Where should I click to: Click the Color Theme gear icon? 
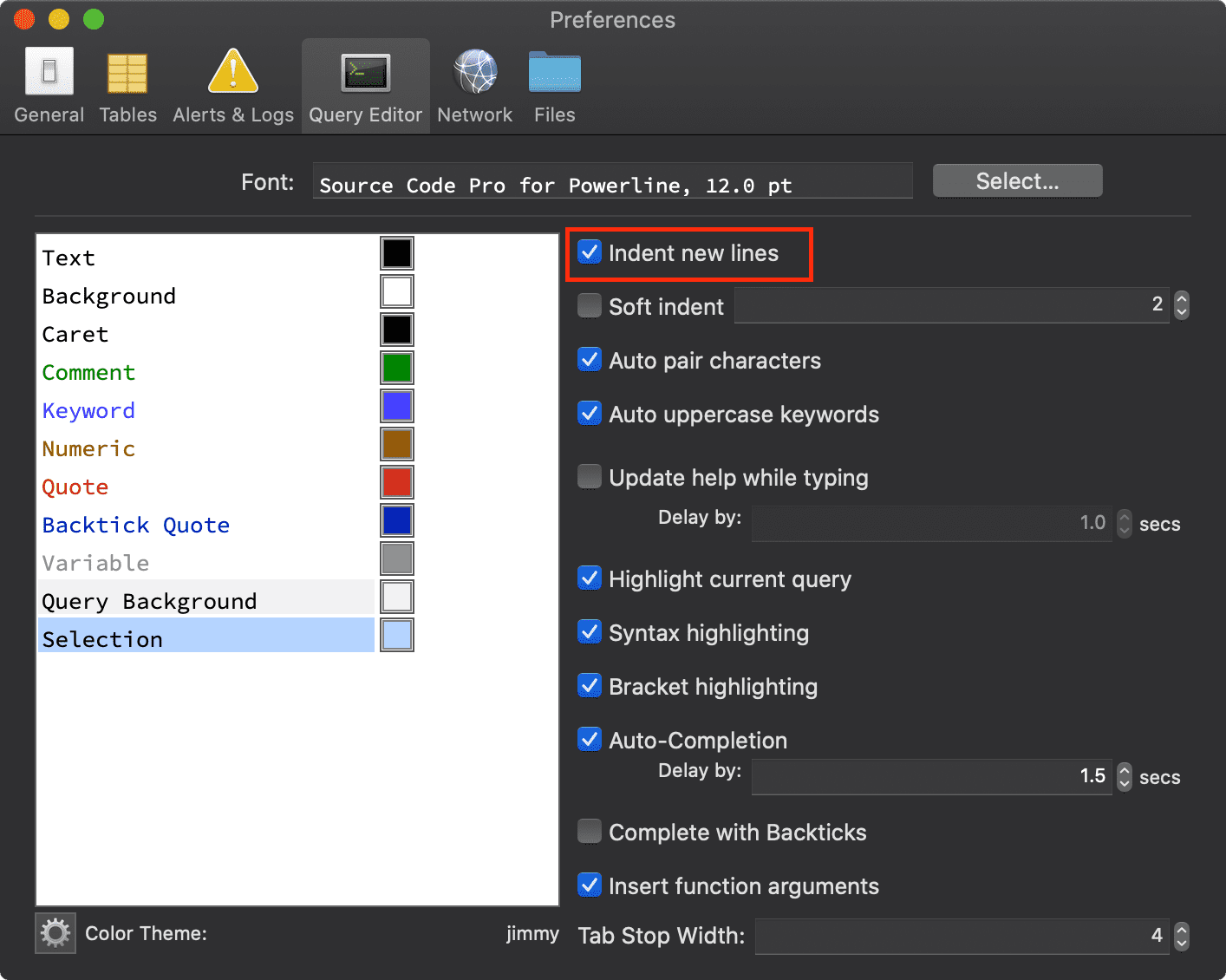55,932
